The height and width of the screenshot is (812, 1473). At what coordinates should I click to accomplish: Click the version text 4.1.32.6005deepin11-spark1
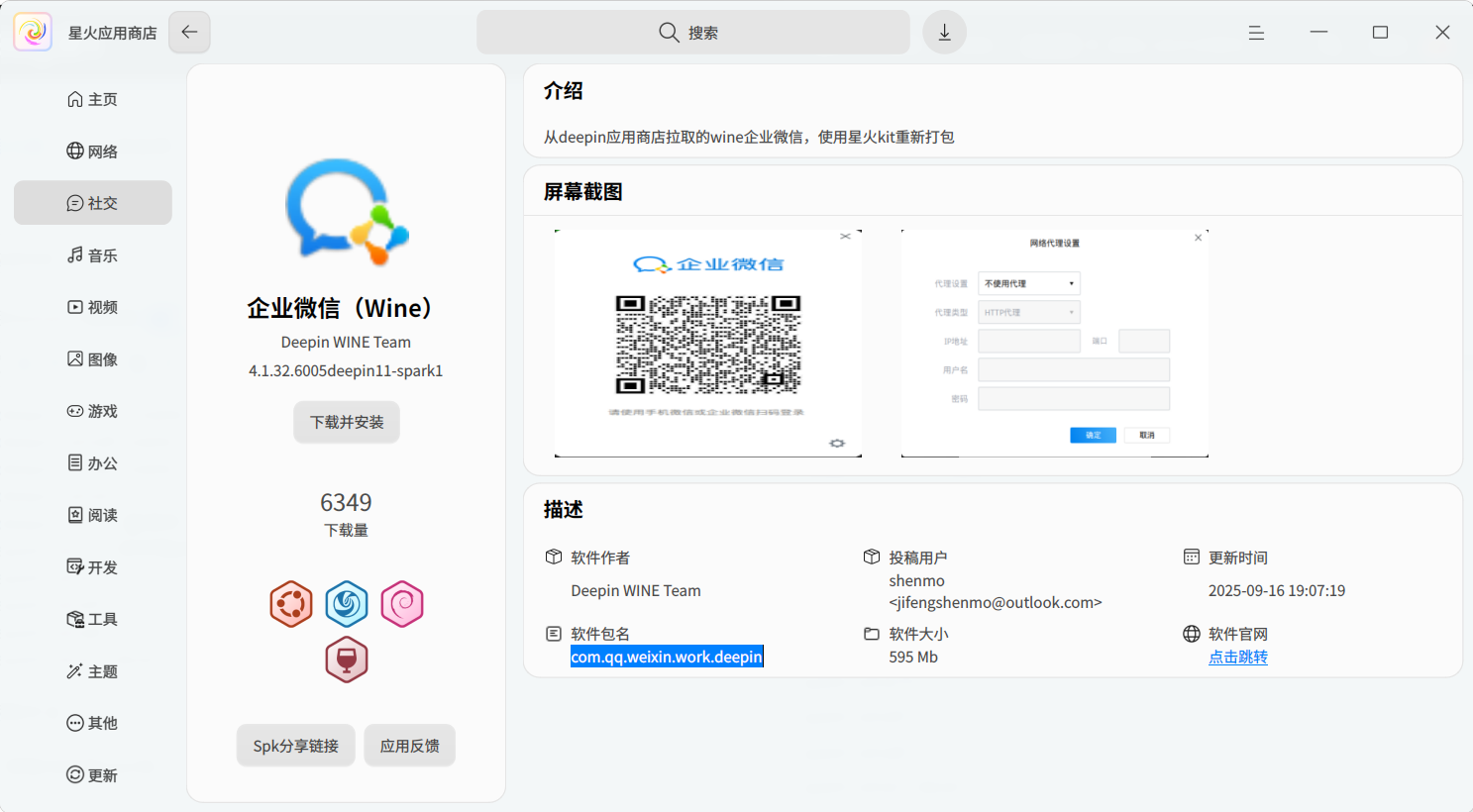(346, 370)
